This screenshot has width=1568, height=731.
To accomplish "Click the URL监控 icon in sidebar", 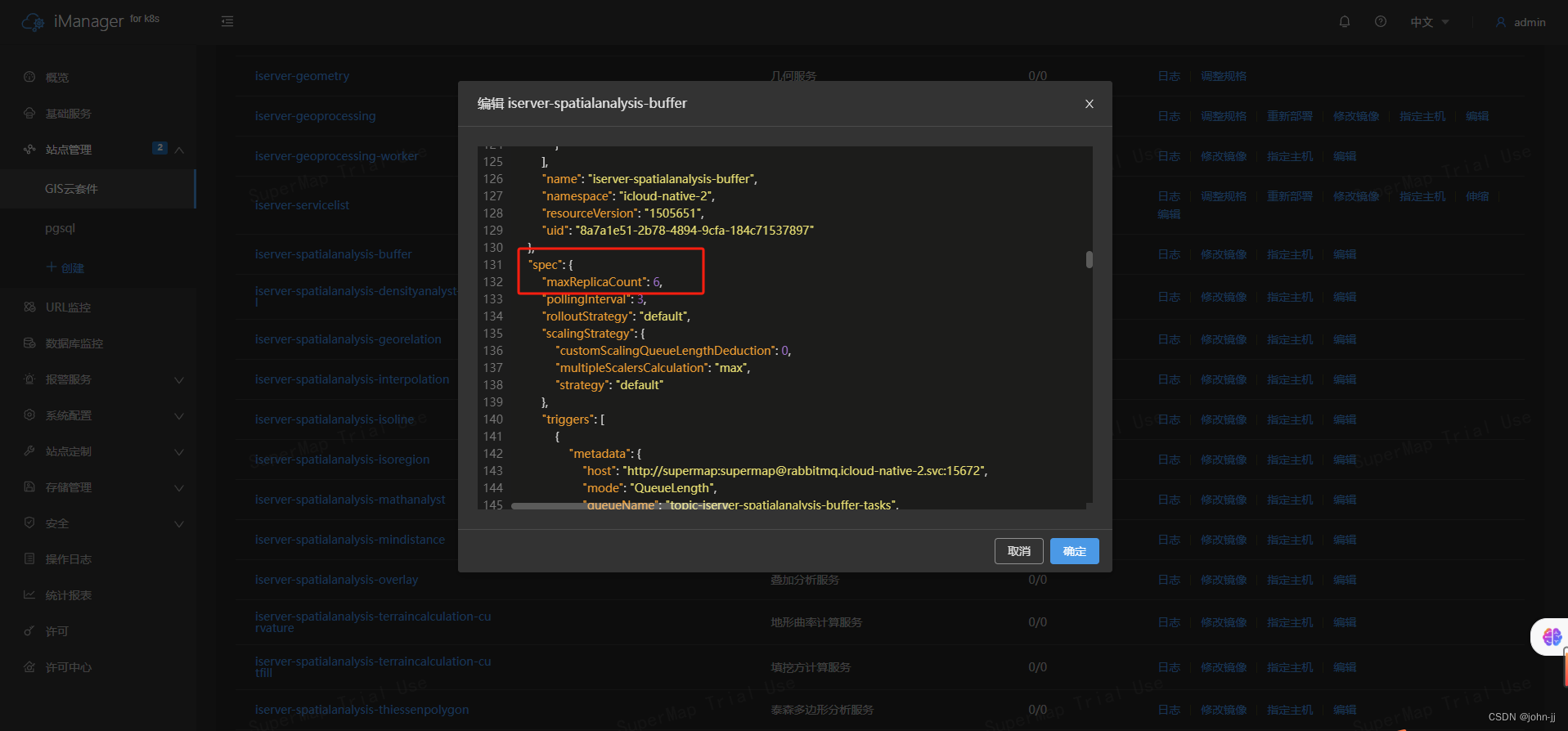I will pos(29,307).
